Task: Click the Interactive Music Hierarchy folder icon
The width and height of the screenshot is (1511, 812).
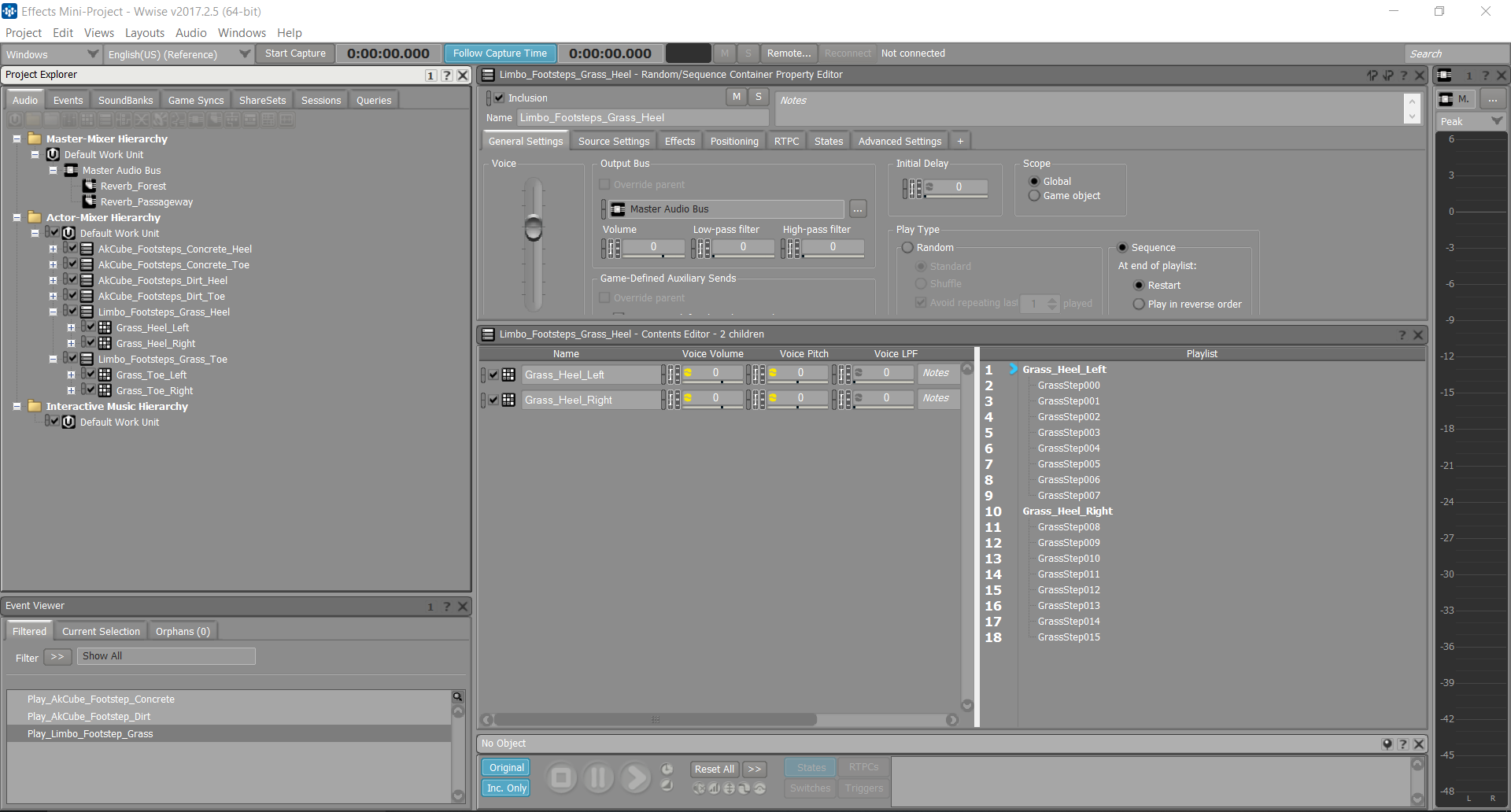Action: coord(35,406)
